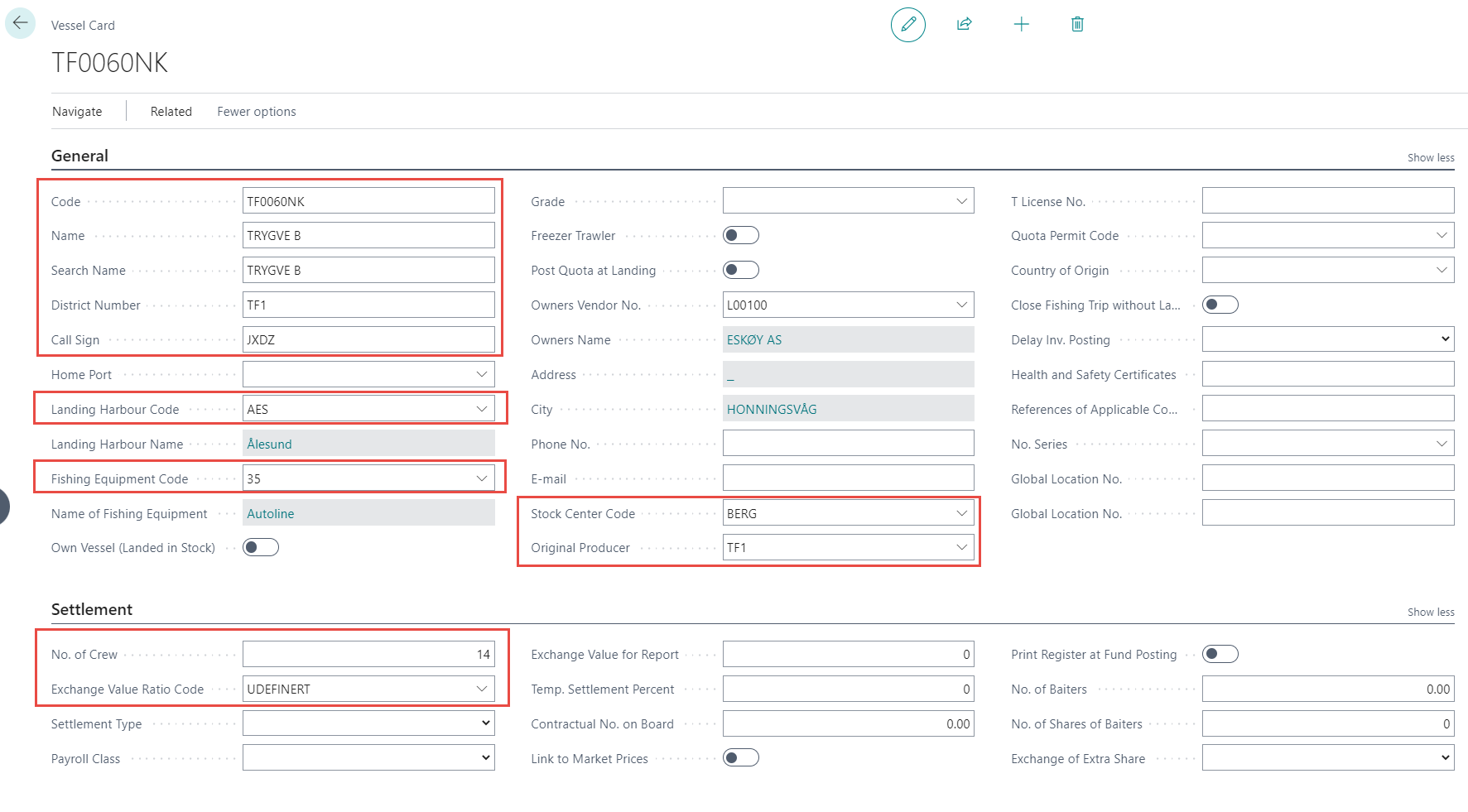Click the No. of Crew field
This screenshot has height=812, width=1468.
tap(368, 655)
